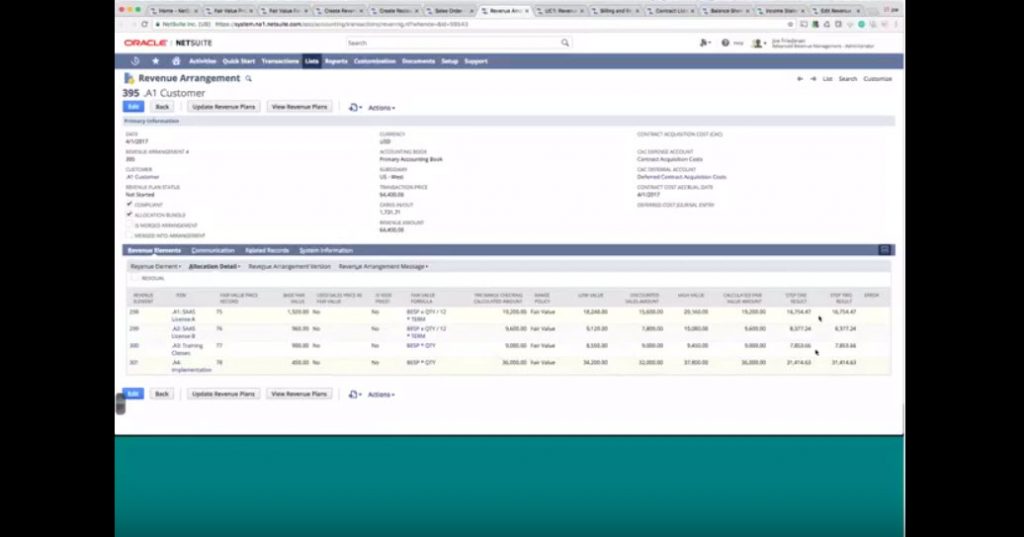Open the Shortcuts star icon
The width and height of the screenshot is (1024, 537).
coord(155,61)
